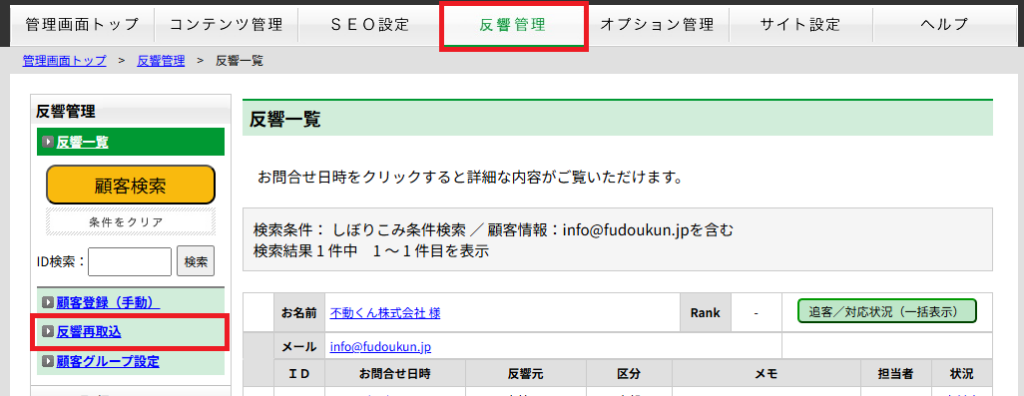Viewport: 1024px width, 396px height.
Task: Click arrow icon beside 顧客登録（手動）
Action: pos(48,302)
